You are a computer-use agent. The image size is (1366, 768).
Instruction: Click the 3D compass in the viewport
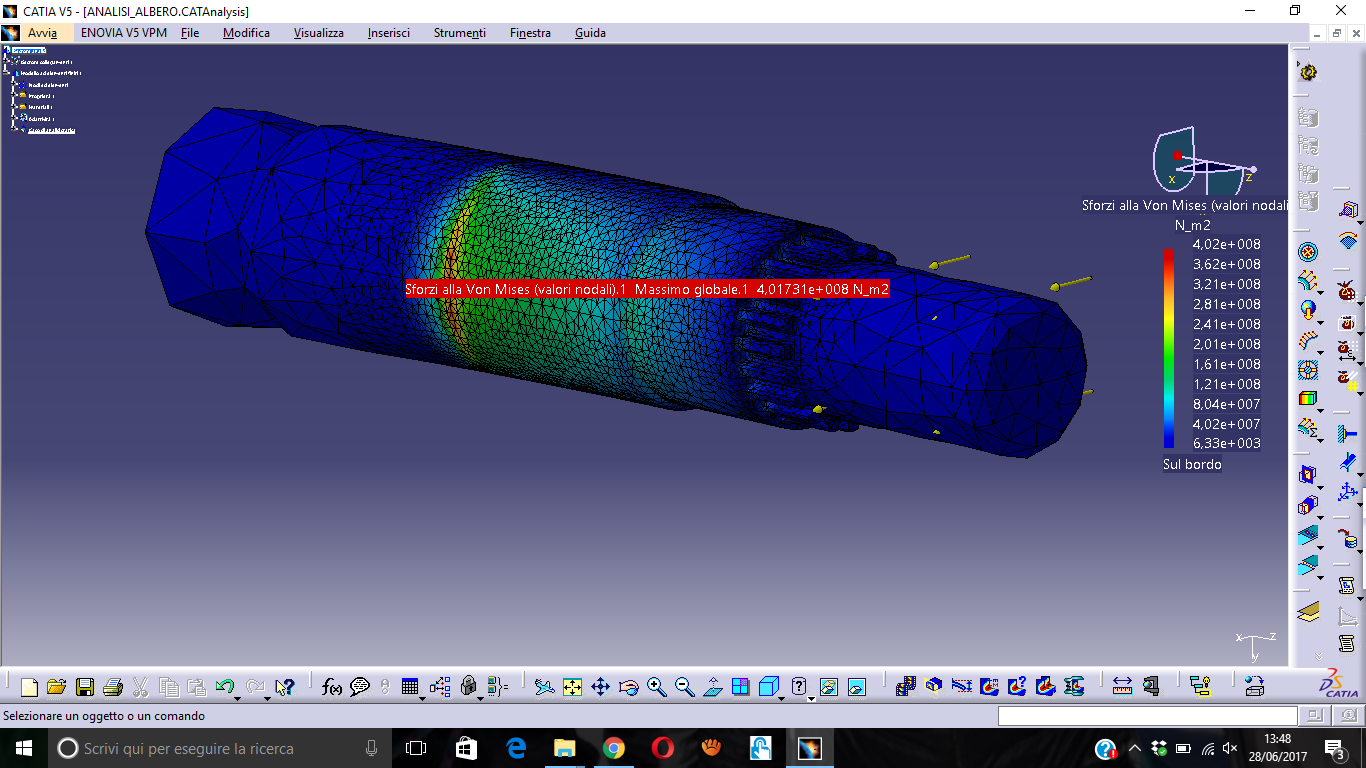point(1203,161)
